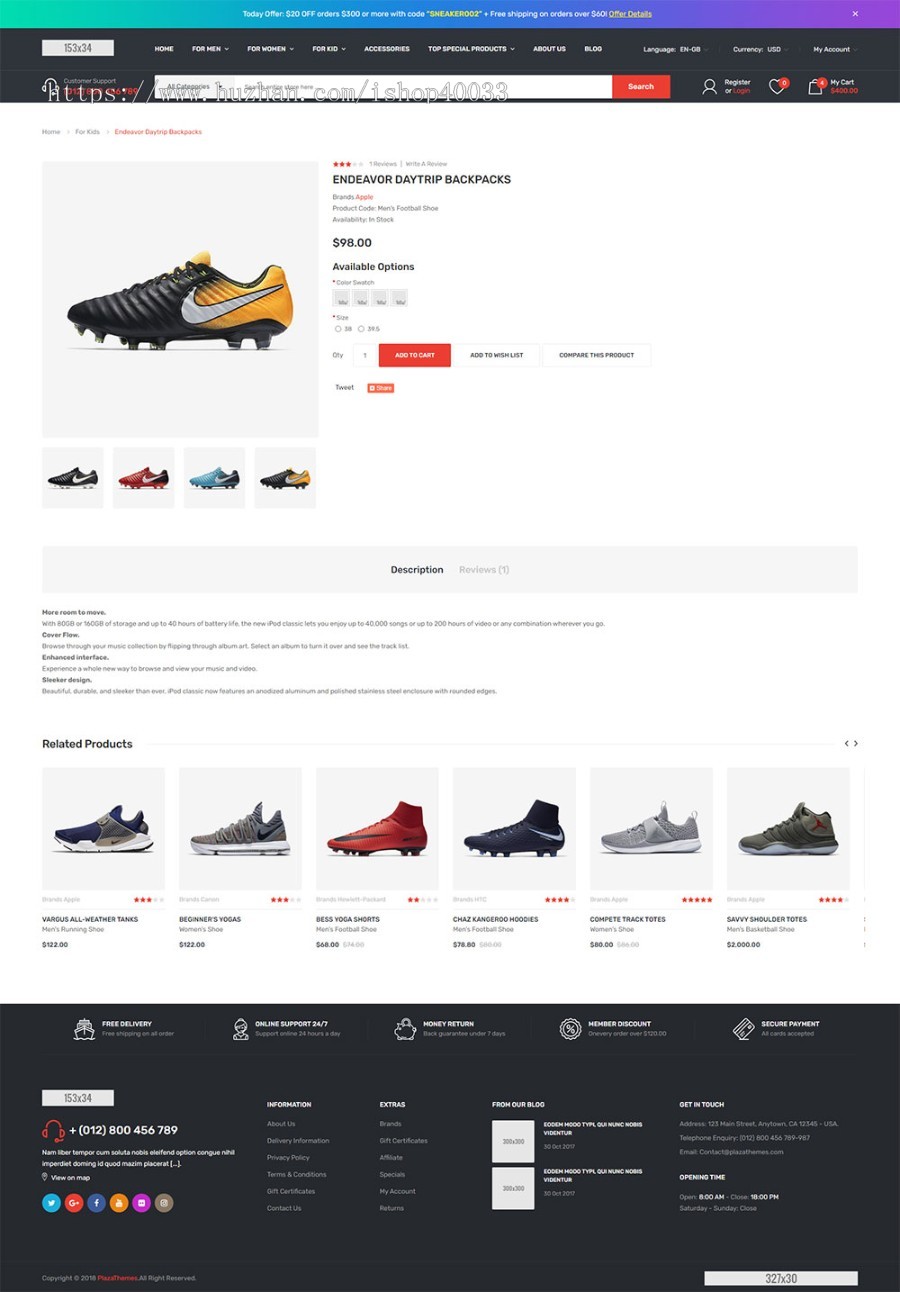Image resolution: width=900 pixels, height=1292 pixels.
Task: Choose the first color swatch option
Action: (341, 298)
